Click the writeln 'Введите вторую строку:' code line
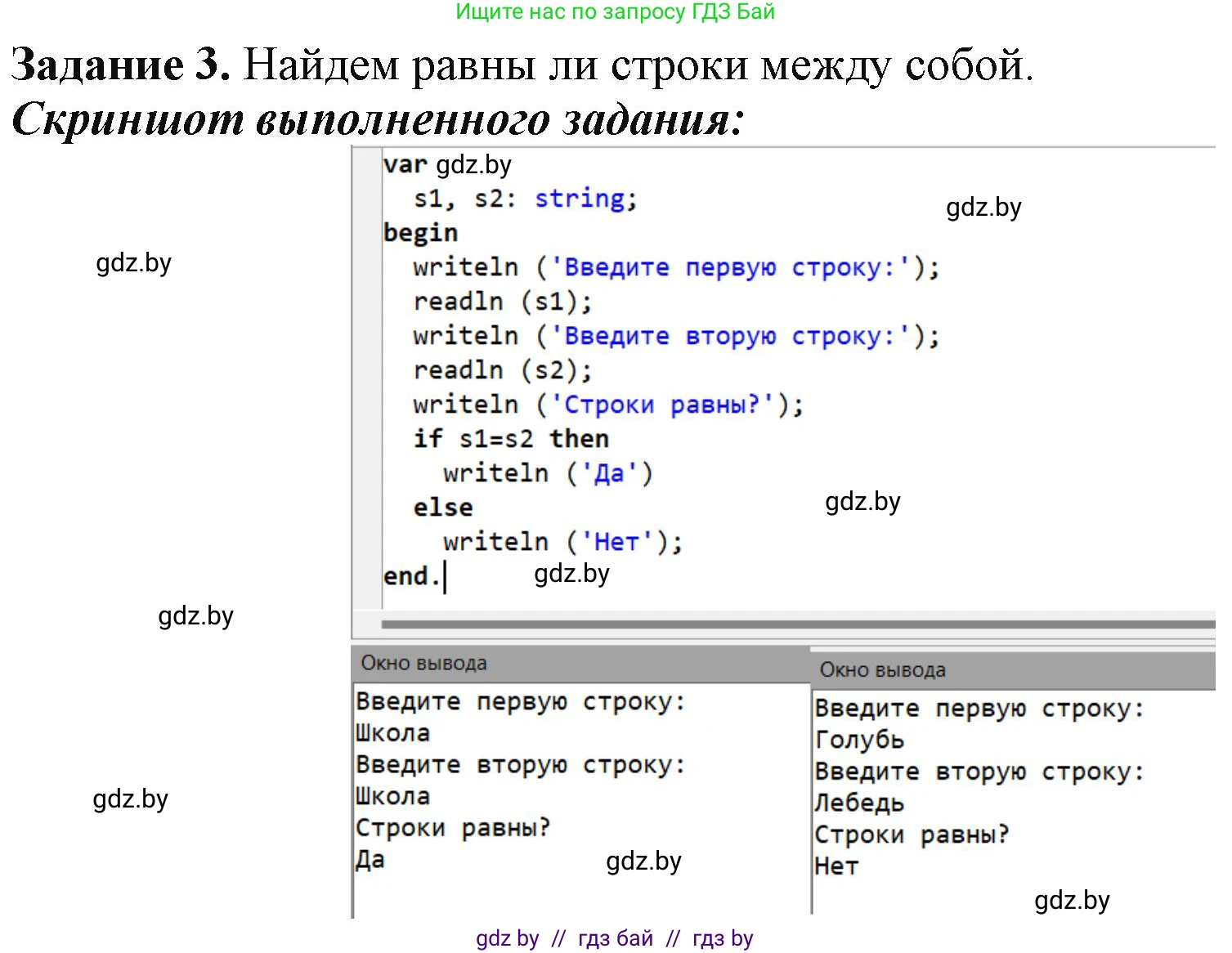Viewport: 1232px width, 953px height. click(676, 336)
